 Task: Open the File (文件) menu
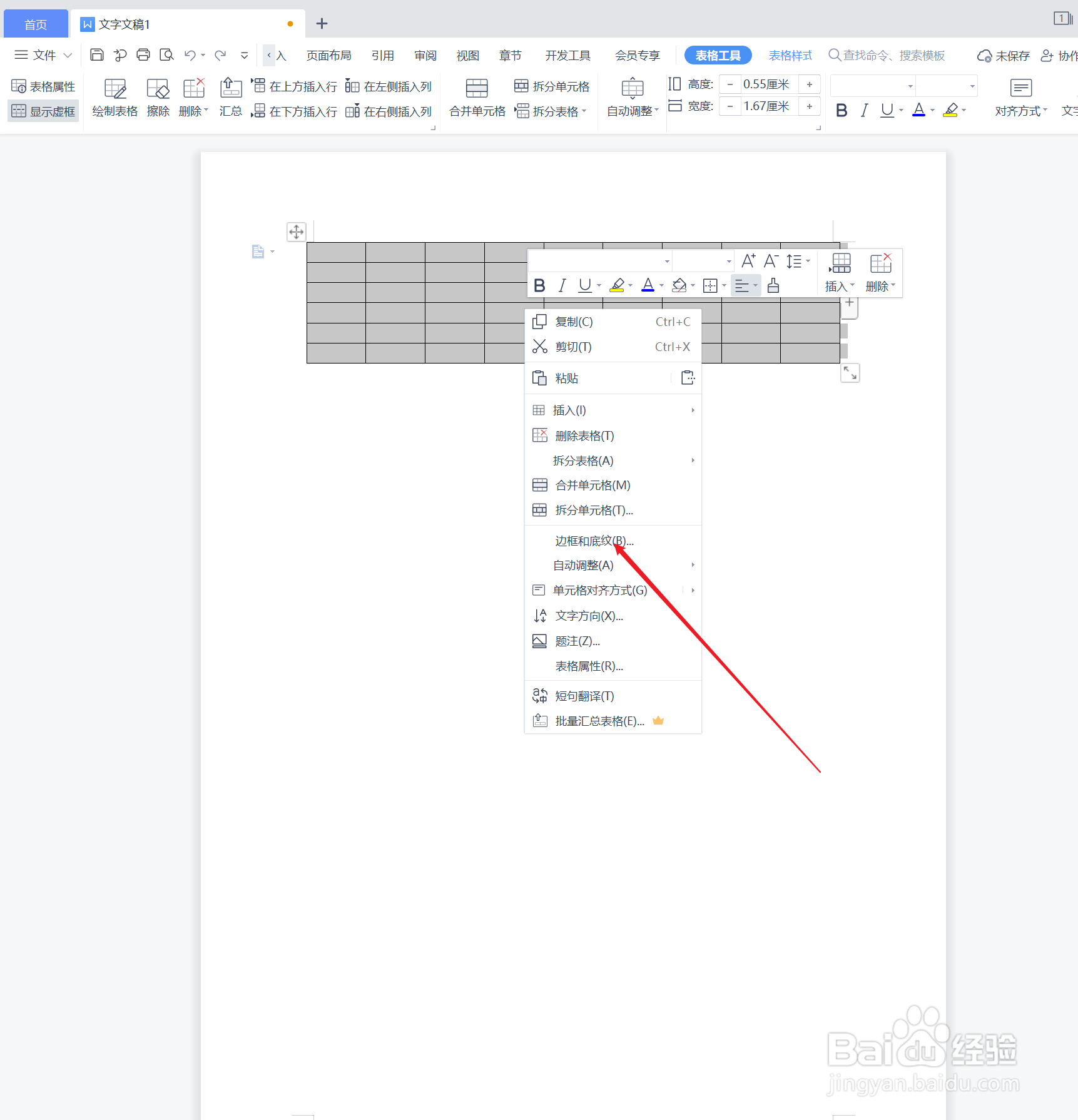pos(43,55)
